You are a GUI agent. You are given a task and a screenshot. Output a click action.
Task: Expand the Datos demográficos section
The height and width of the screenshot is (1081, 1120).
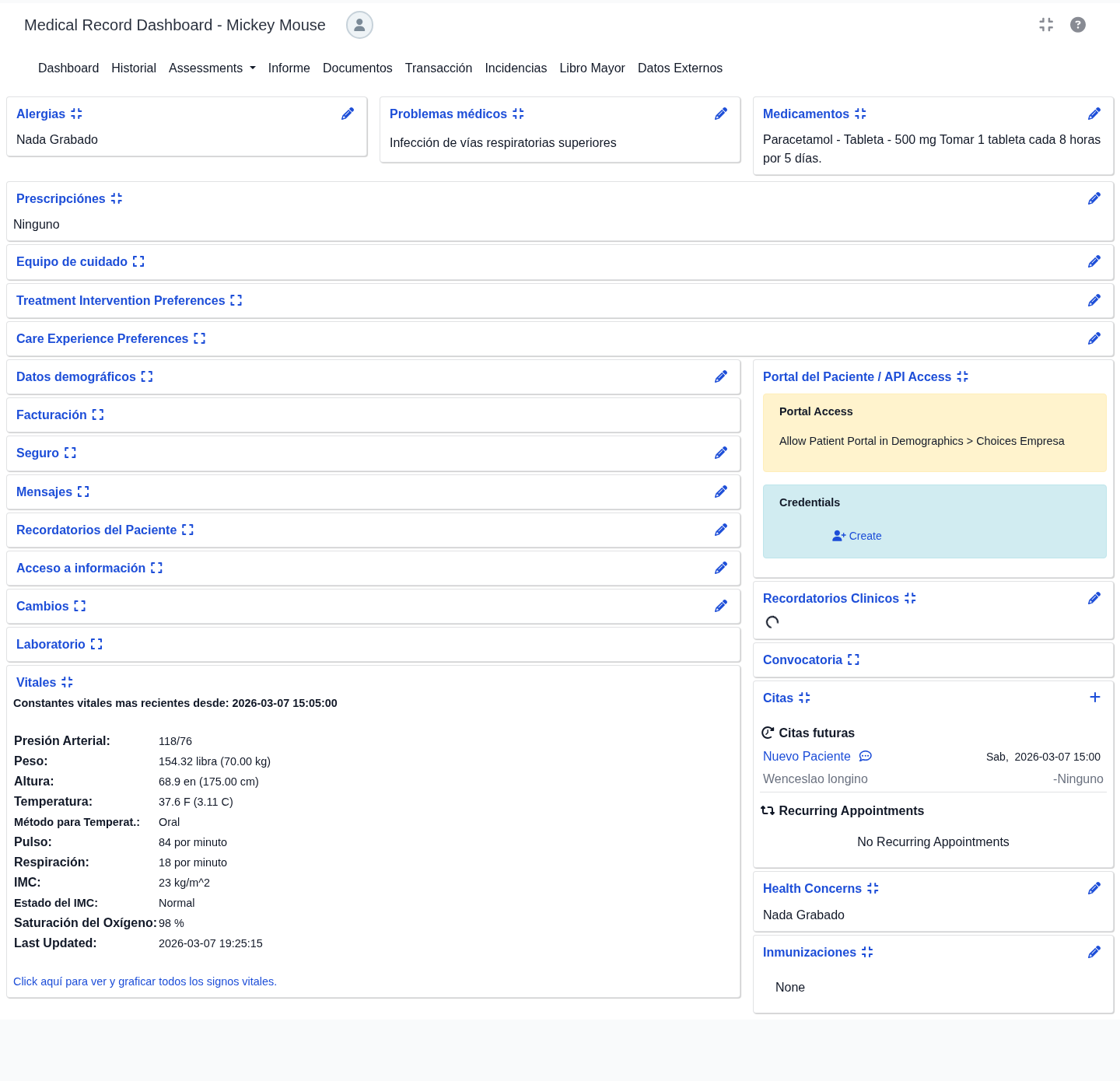click(147, 377)
